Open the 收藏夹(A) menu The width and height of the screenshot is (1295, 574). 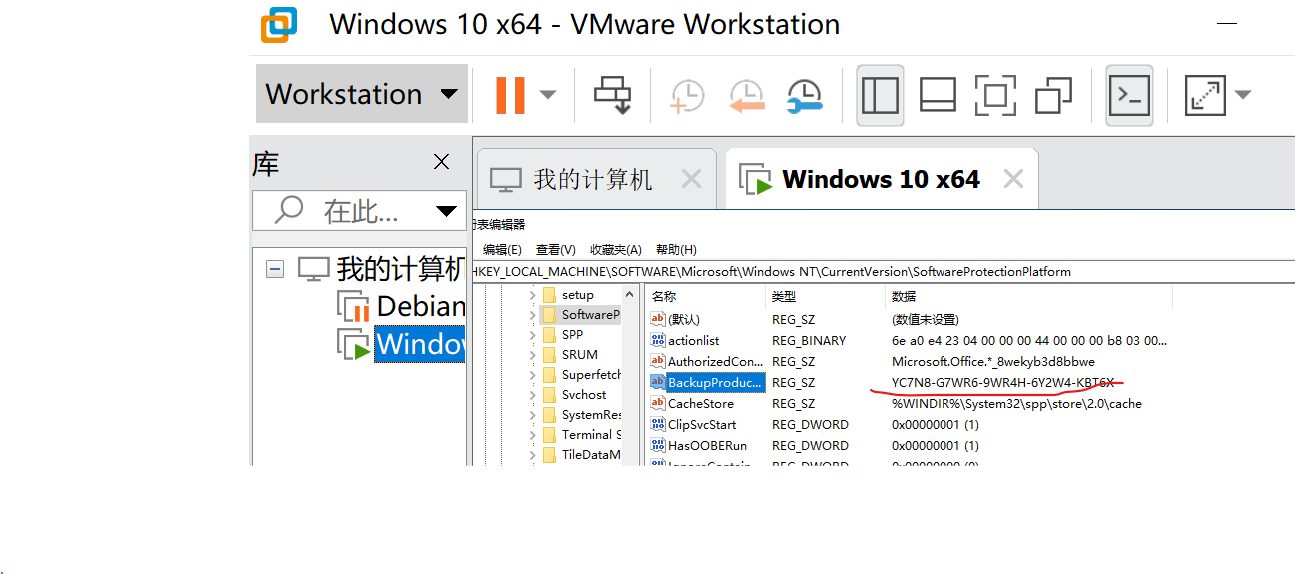tap(616, 250)
